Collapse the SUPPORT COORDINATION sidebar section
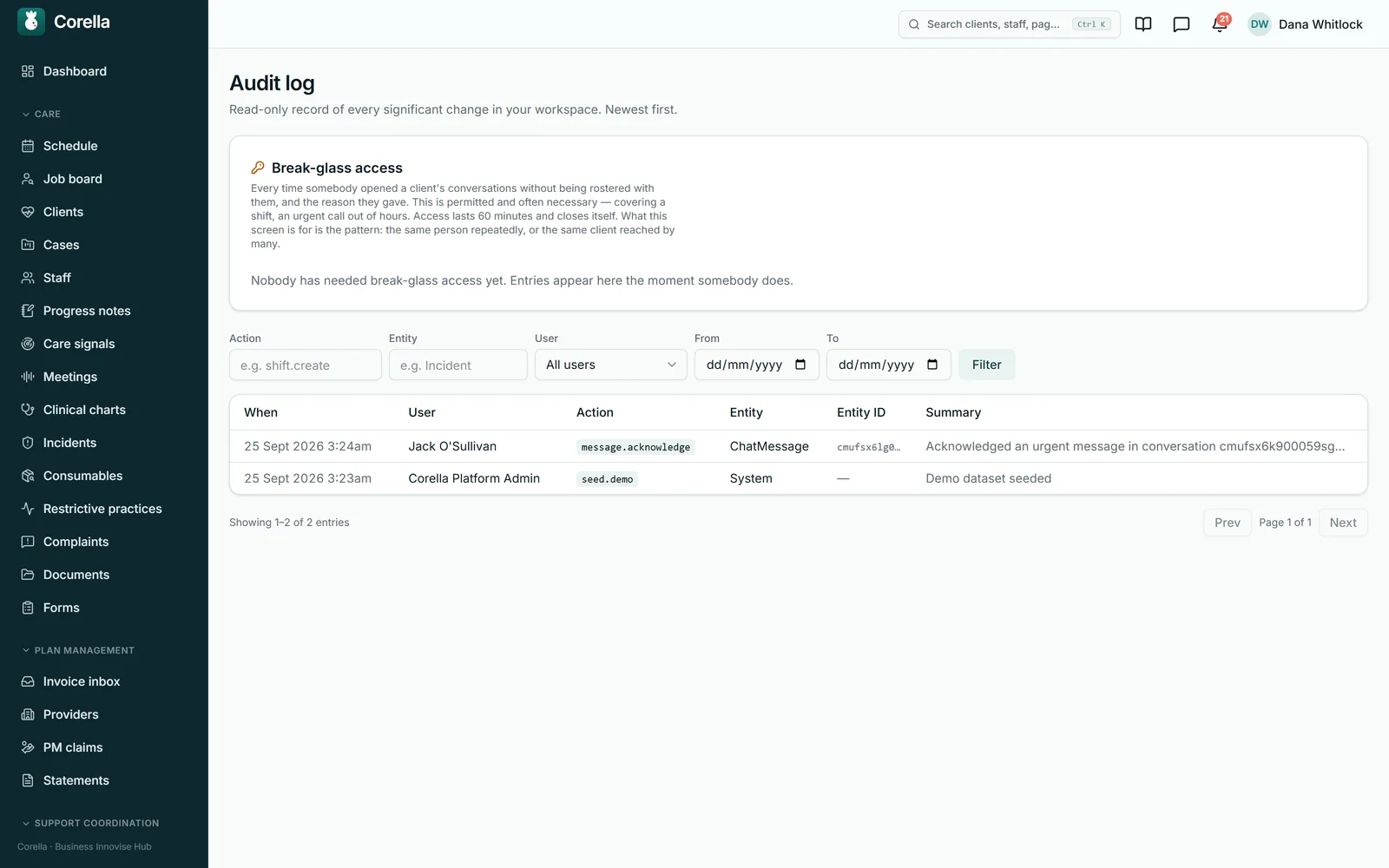 coord(90,823)
